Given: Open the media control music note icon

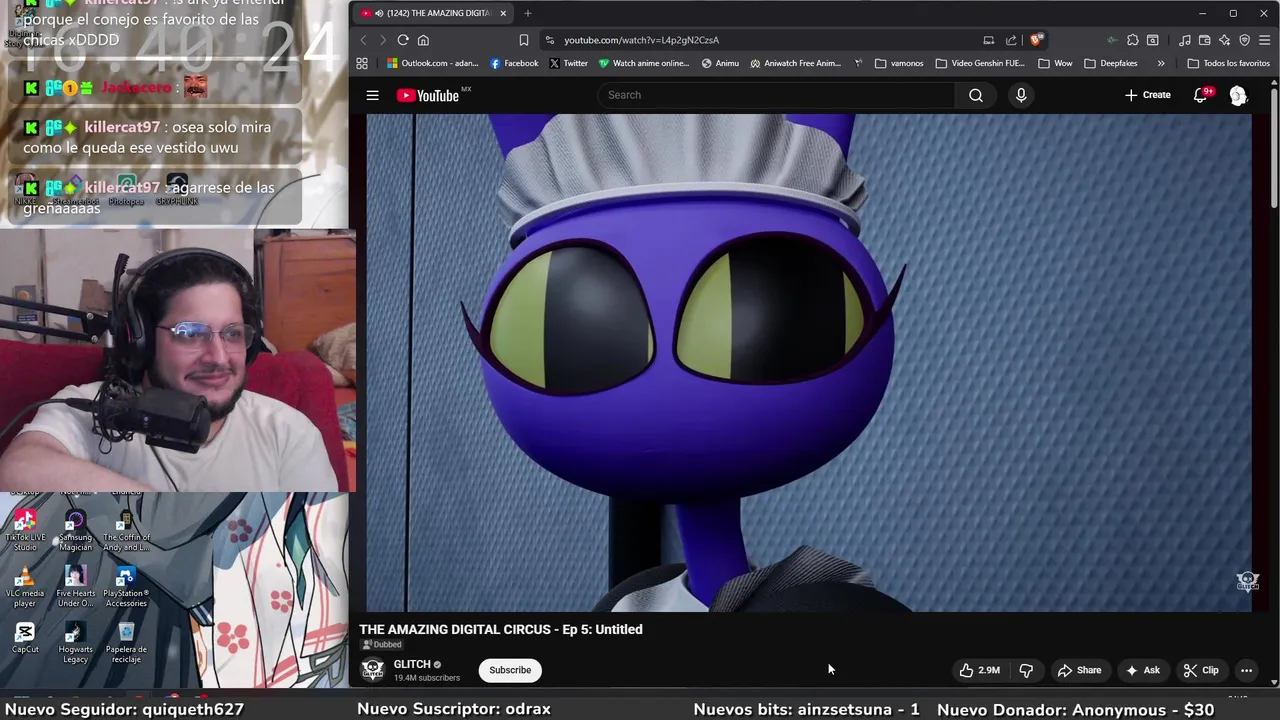Looking at the screenshot, I should (x=1185, y=40).
